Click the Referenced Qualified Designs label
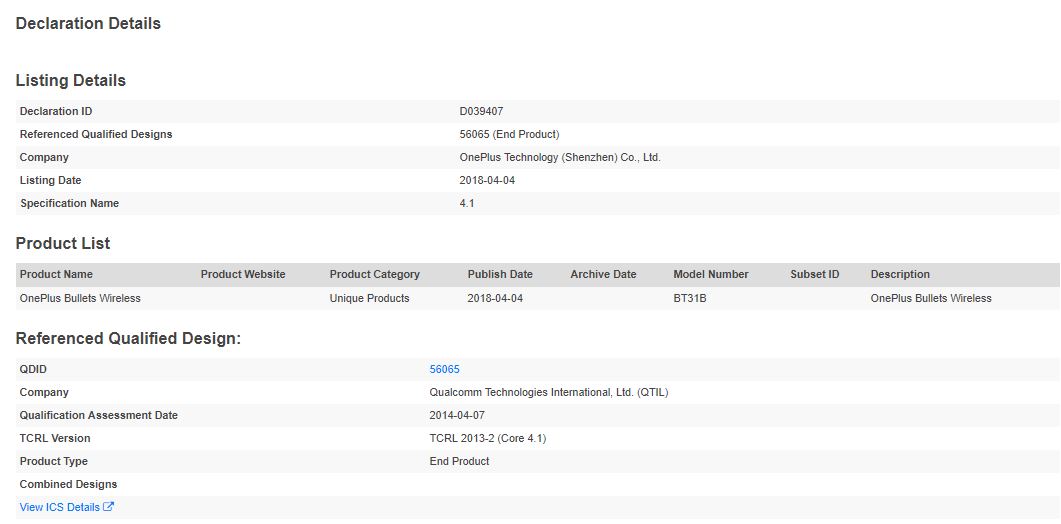Viewport: 1061px width, 524px height. click(x=96, y=134)
